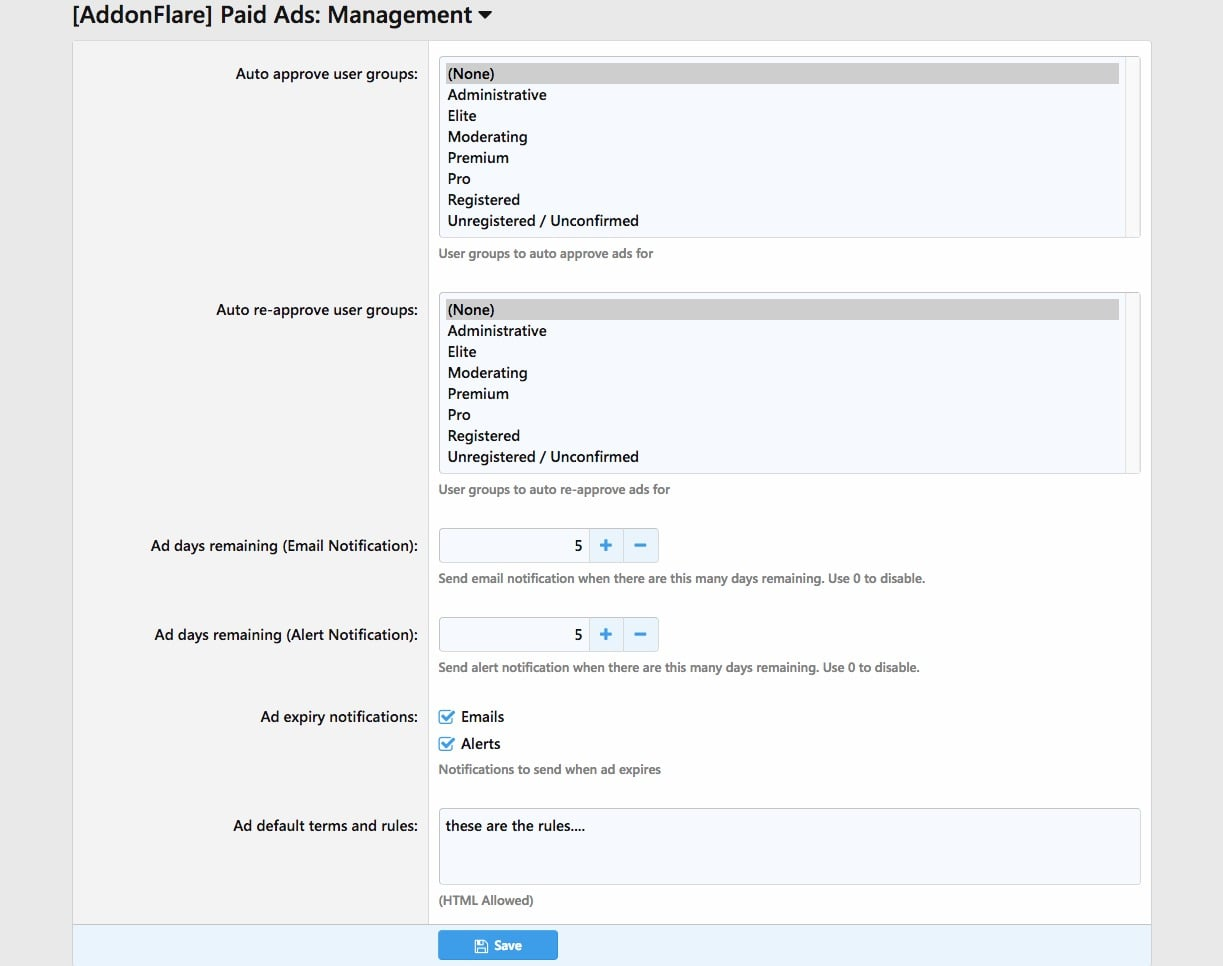Uncheck the Alerts expiry notification checkbox

[x=447, y=744]
